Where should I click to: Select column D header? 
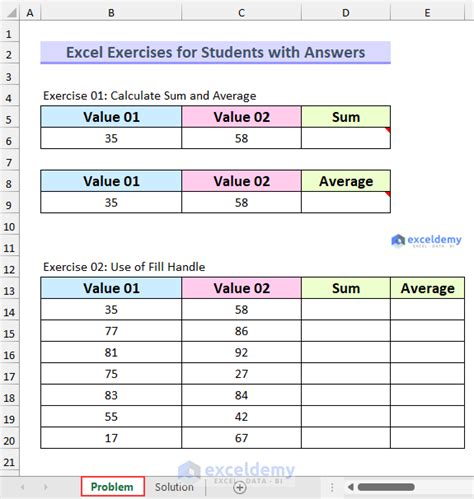346,13
